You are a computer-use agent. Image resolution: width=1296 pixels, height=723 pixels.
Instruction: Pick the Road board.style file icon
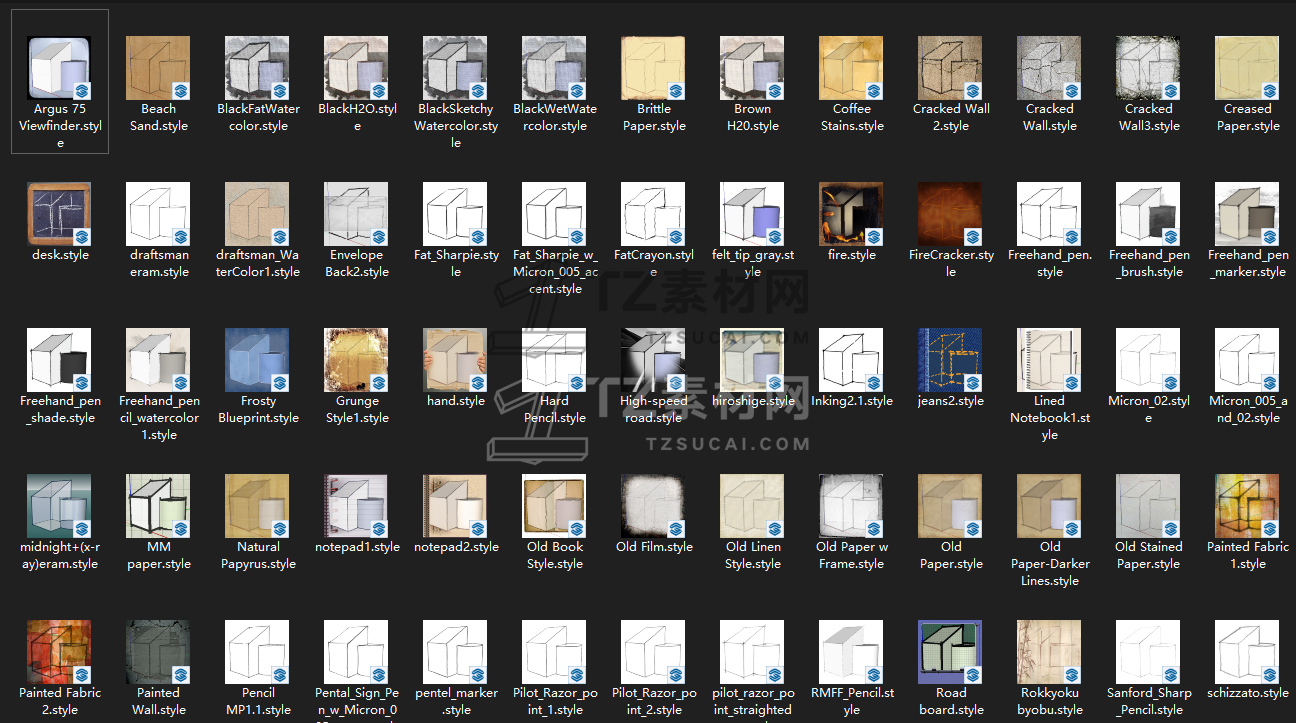point(951,652)
